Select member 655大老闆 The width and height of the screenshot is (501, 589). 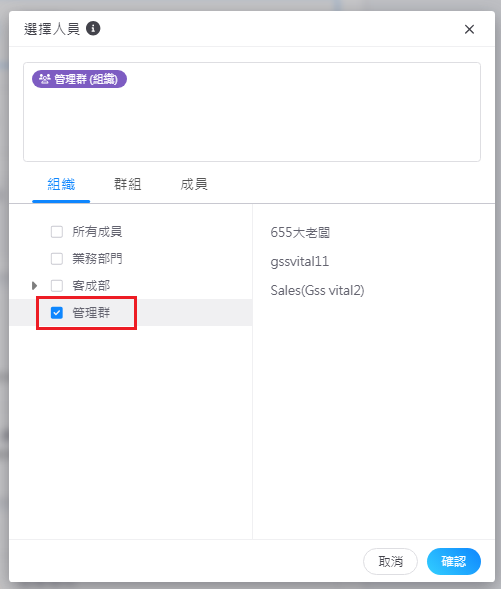(300, 233)
